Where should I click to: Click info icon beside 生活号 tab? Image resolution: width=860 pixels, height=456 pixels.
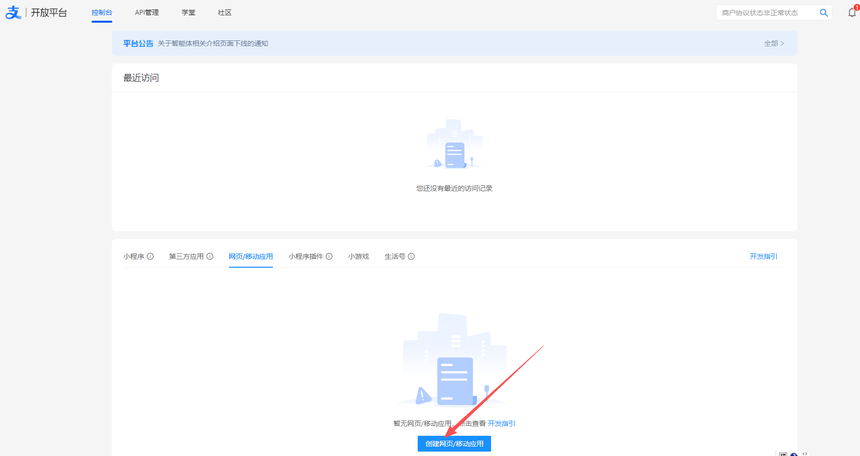(411, 257)
